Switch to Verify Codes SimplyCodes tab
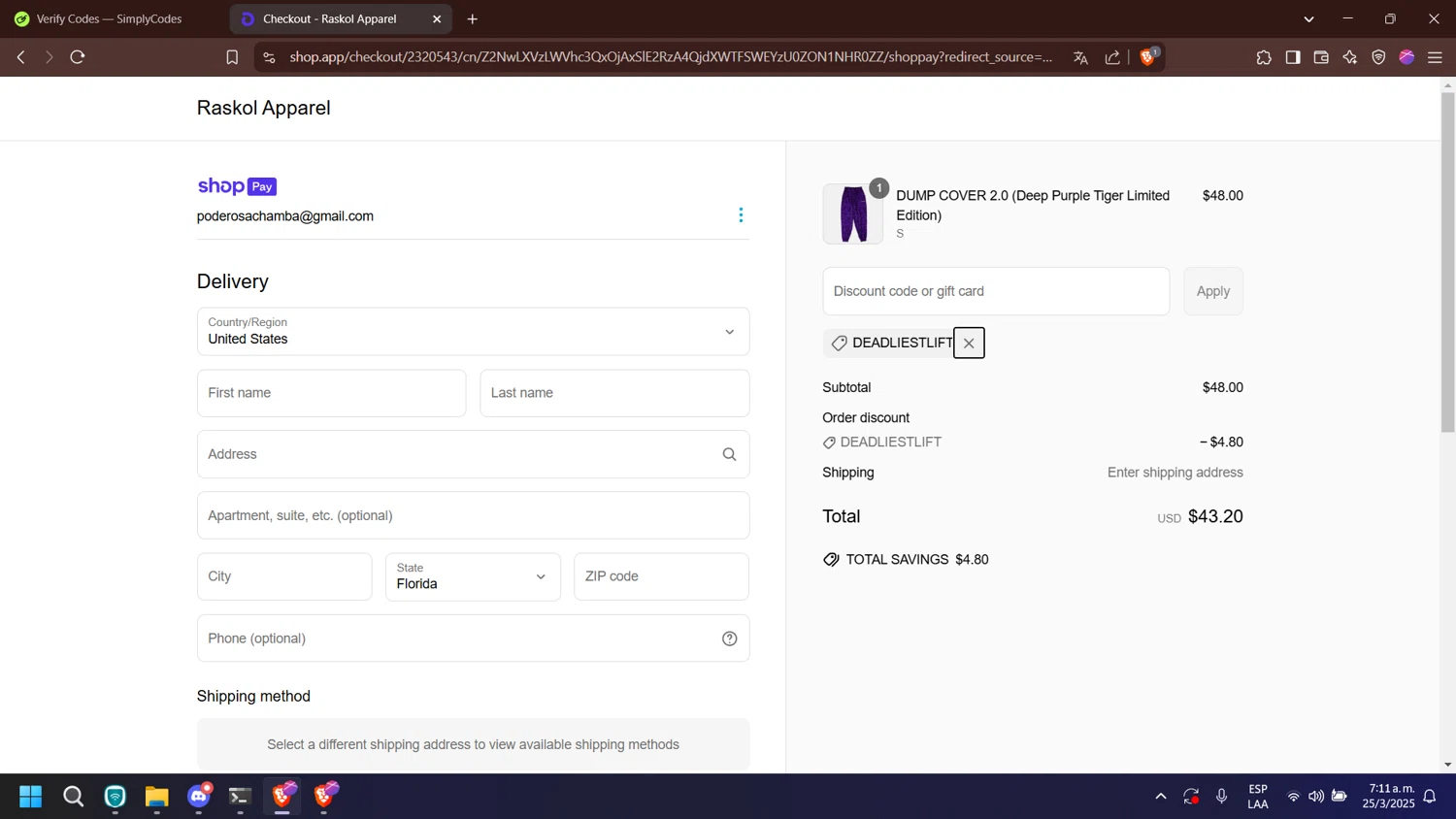 [109, 18]
